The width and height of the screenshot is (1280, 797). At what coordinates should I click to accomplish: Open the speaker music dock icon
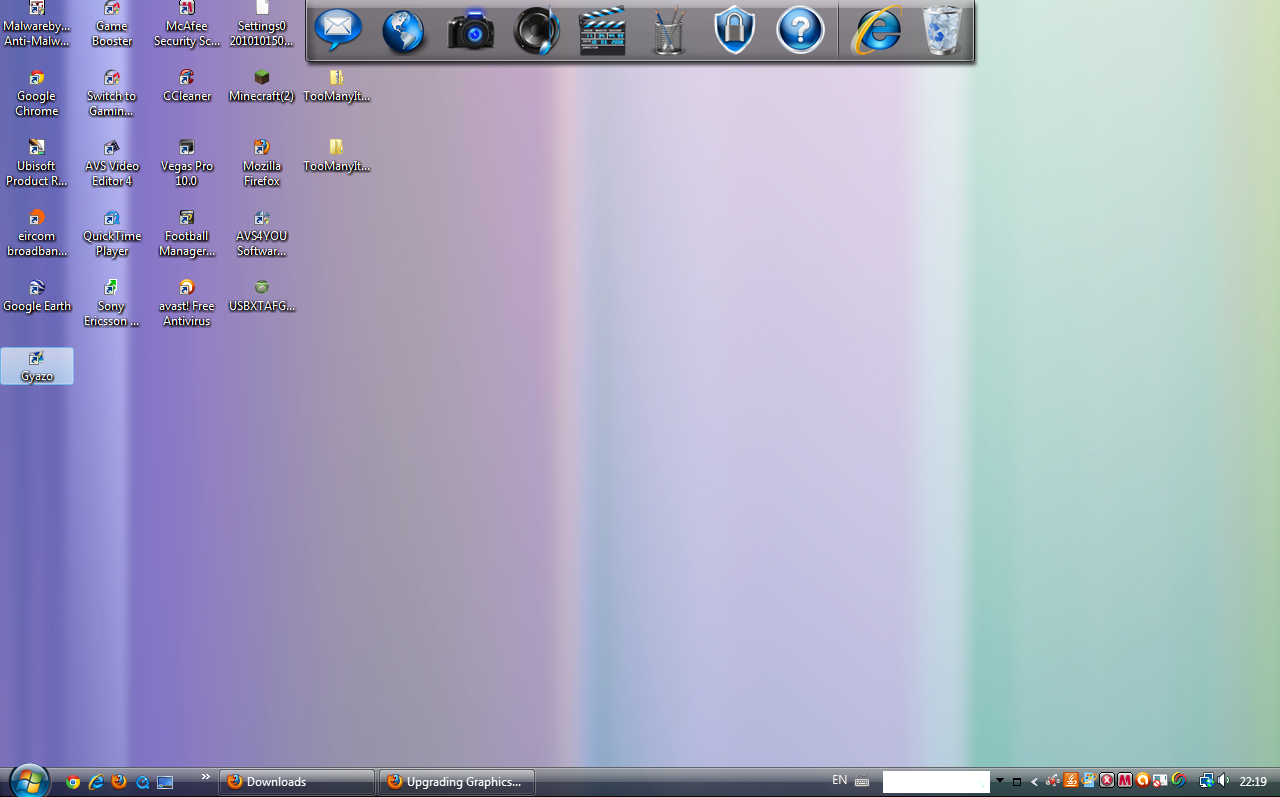[x=537, y=30]
